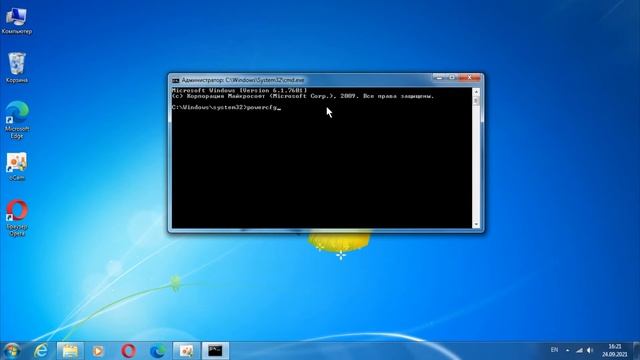Click the cmd scrollbar up arrow

(x=476, y=92)
